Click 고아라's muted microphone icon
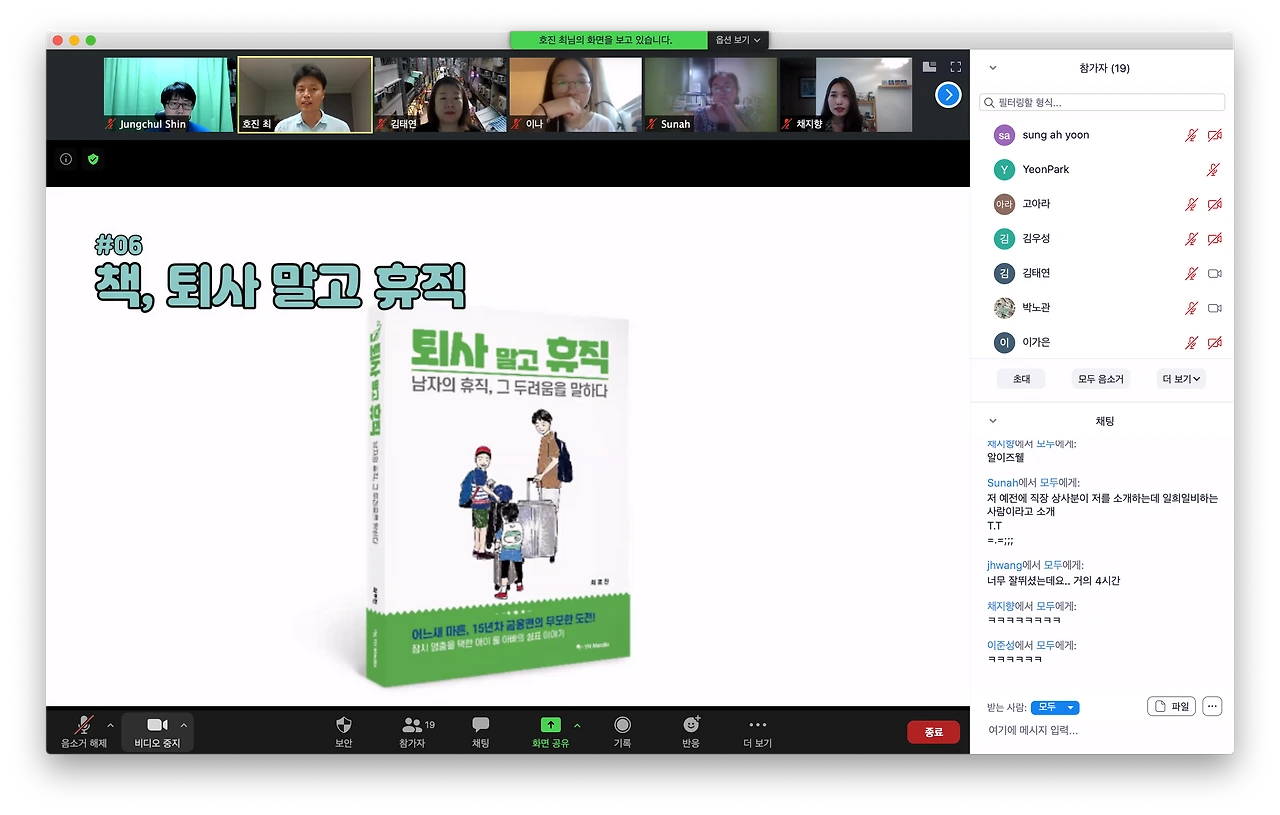The height and width of the screenshot is (815, 1280). click(x=1191, y=204)
